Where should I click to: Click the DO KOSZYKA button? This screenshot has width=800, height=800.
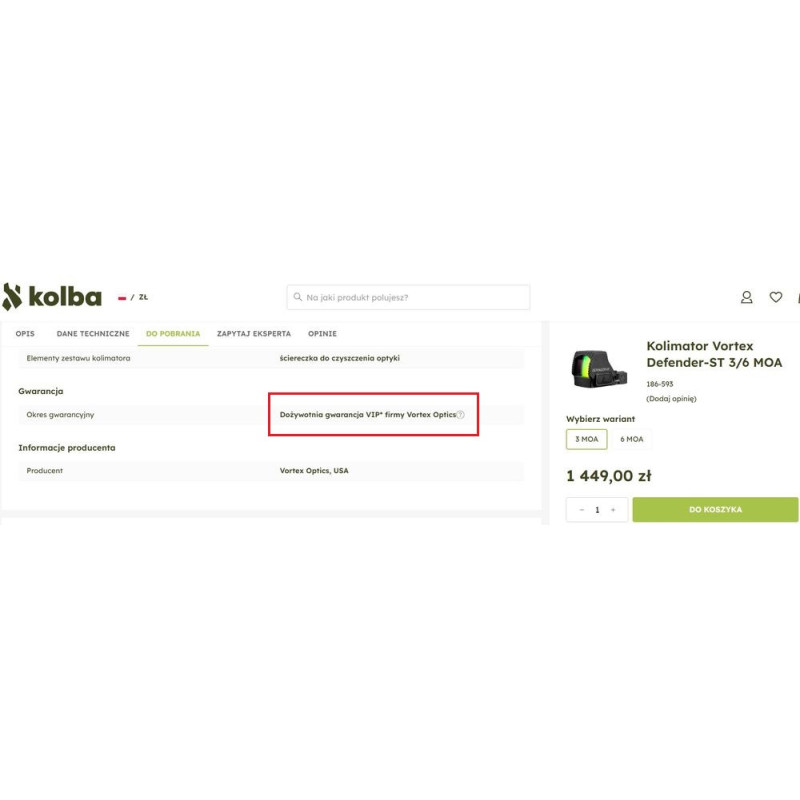(715, 510)
